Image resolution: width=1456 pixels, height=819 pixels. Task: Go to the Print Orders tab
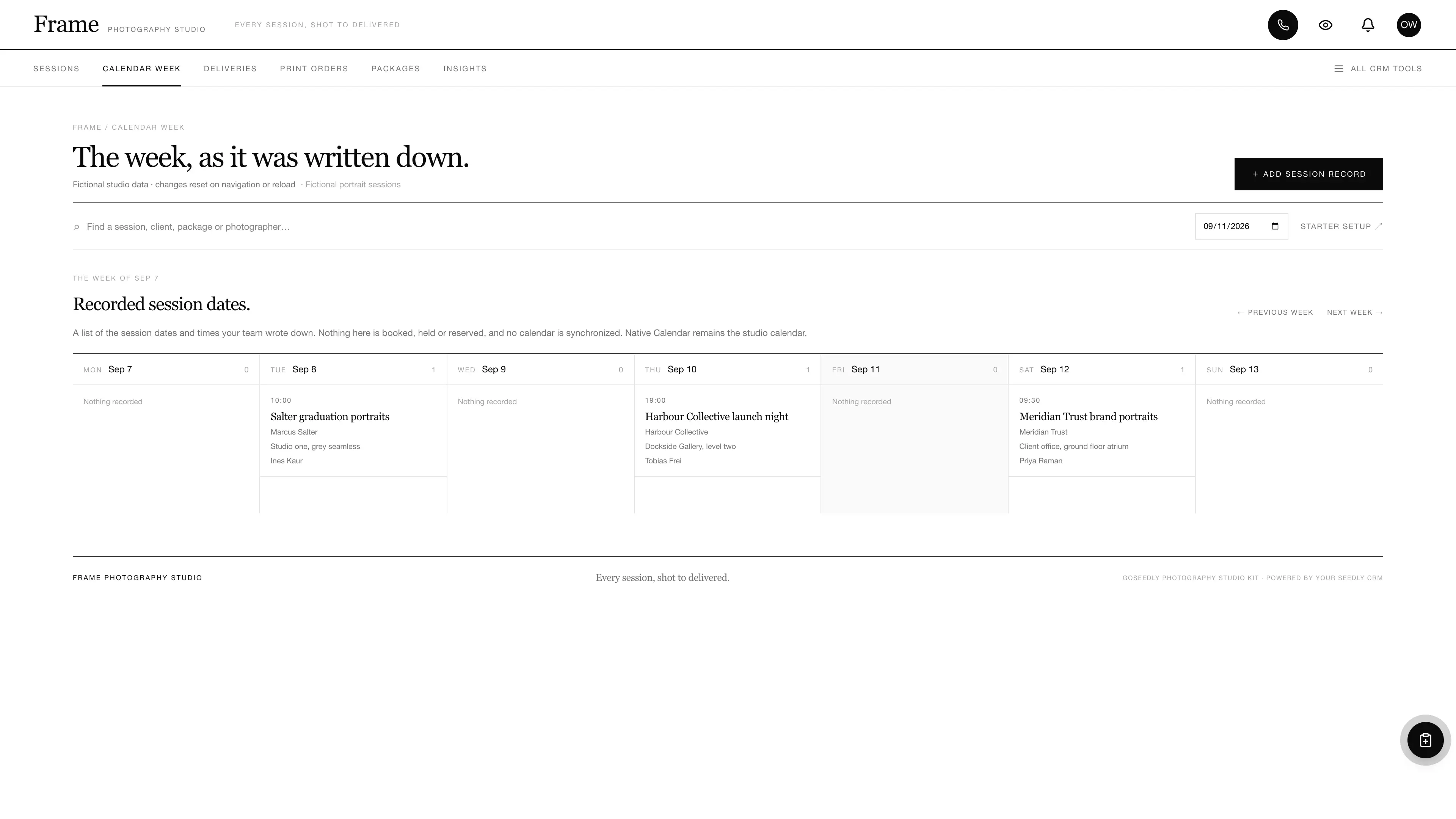click(314, 68)
